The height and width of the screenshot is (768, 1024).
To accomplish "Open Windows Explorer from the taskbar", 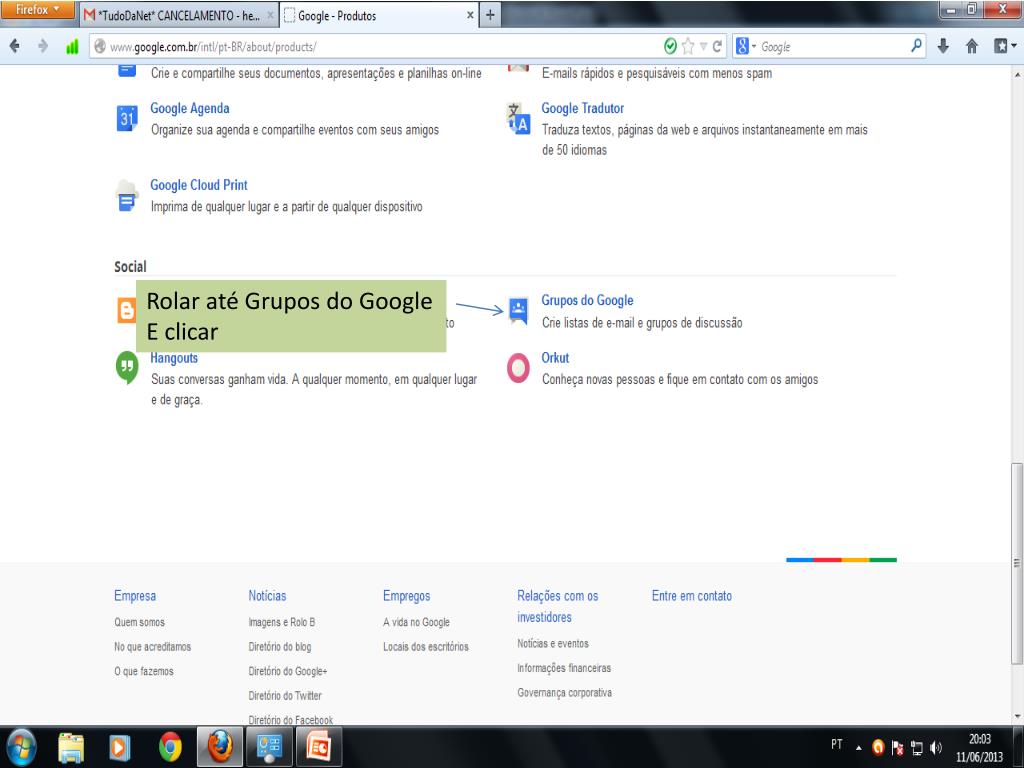I will (71, 747).
